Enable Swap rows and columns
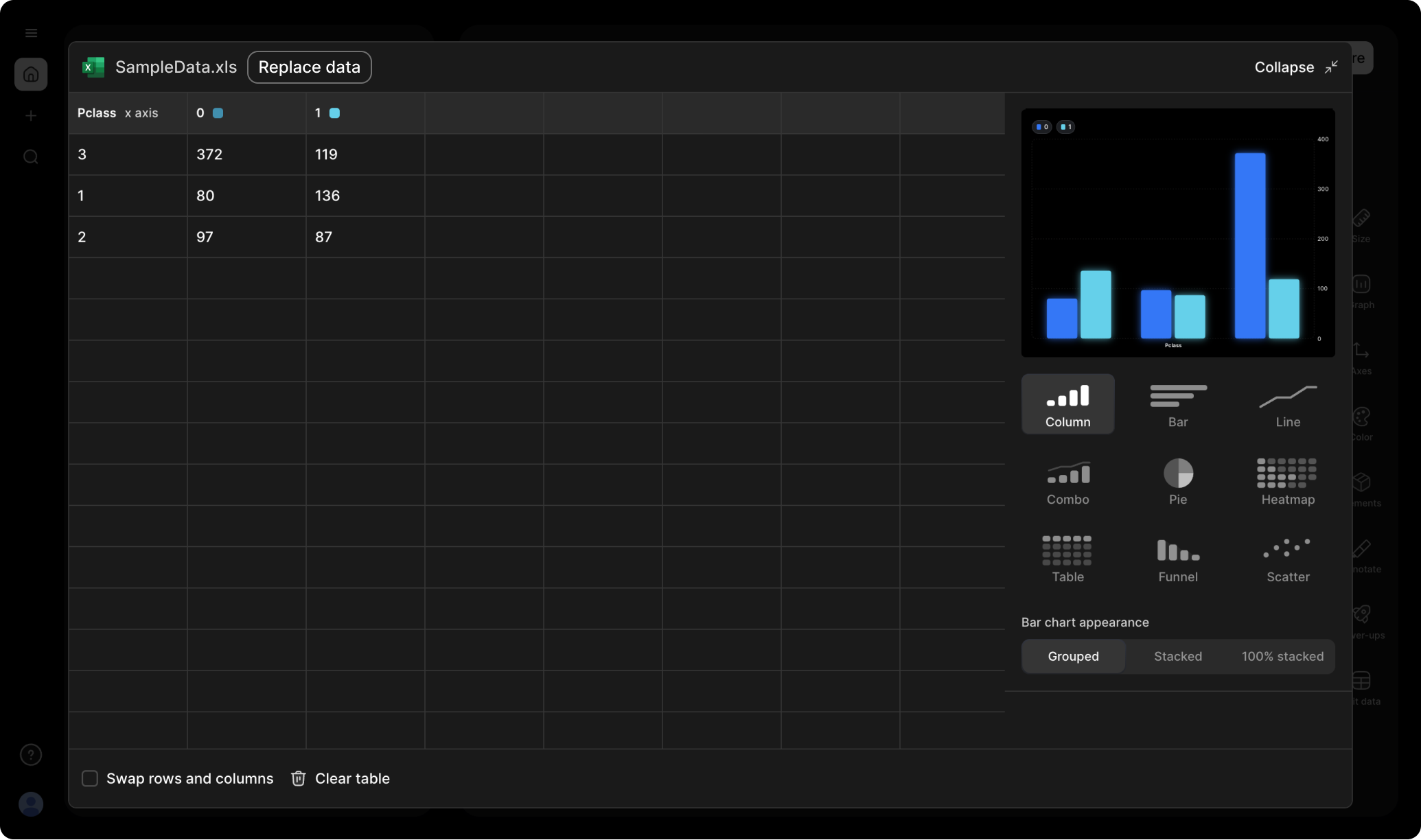The width and height of the screenshot is (1421, 840). coord(89,778)
